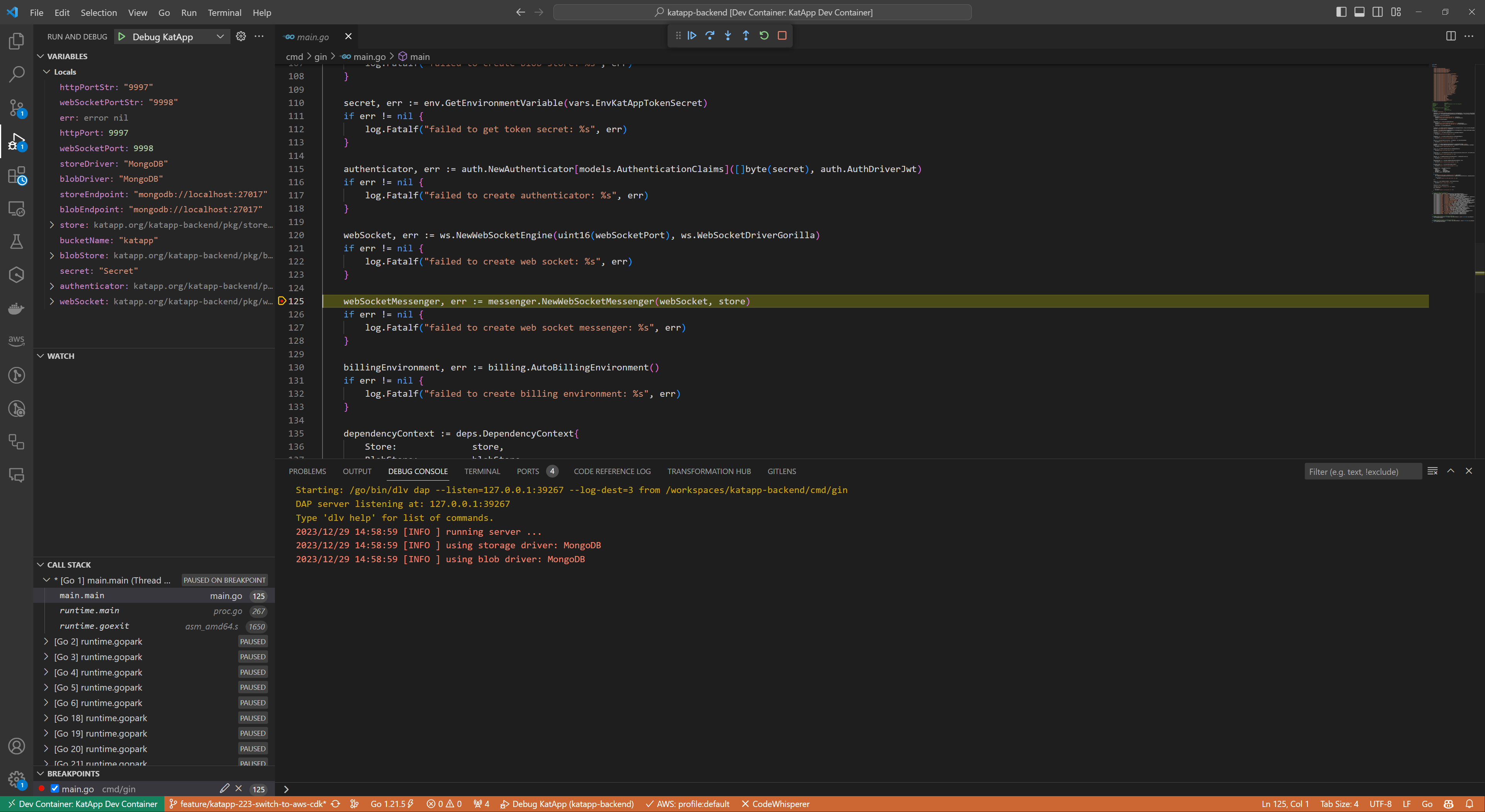Clear the debug console

(x=1432, y=471)
